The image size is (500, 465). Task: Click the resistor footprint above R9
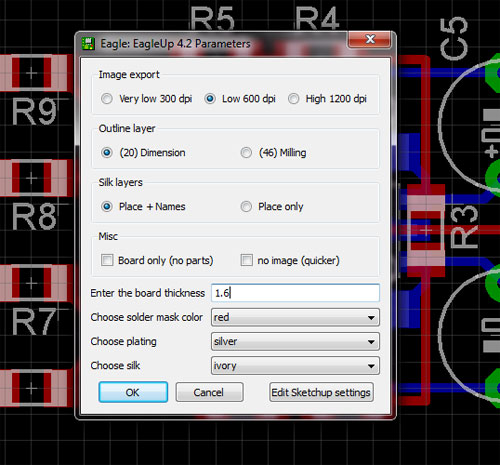pyautogui.click(x=35, y=73)
